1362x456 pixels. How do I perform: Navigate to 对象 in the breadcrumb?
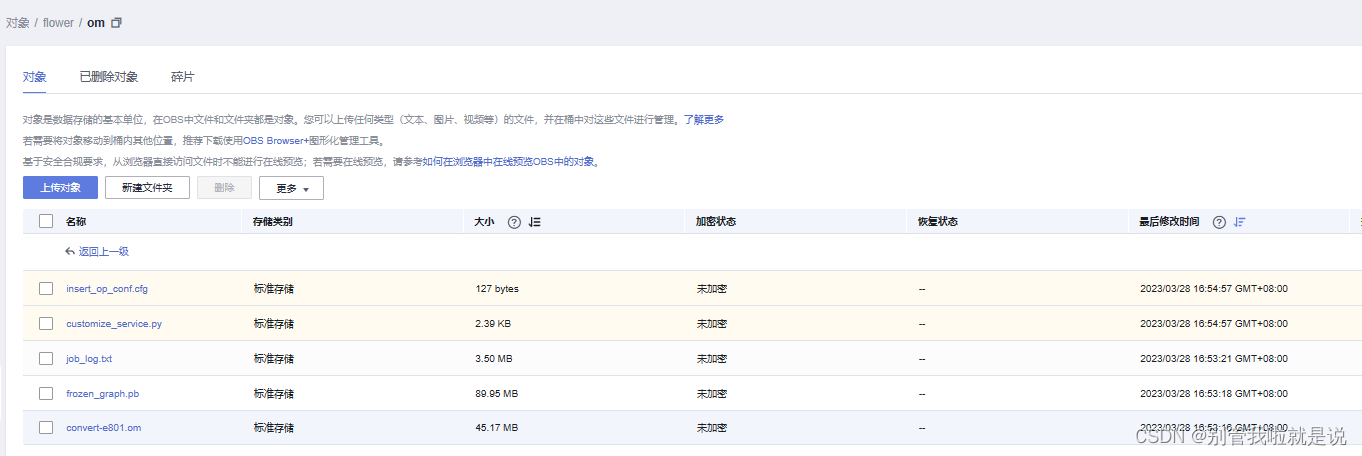click(x=17, y=22)
